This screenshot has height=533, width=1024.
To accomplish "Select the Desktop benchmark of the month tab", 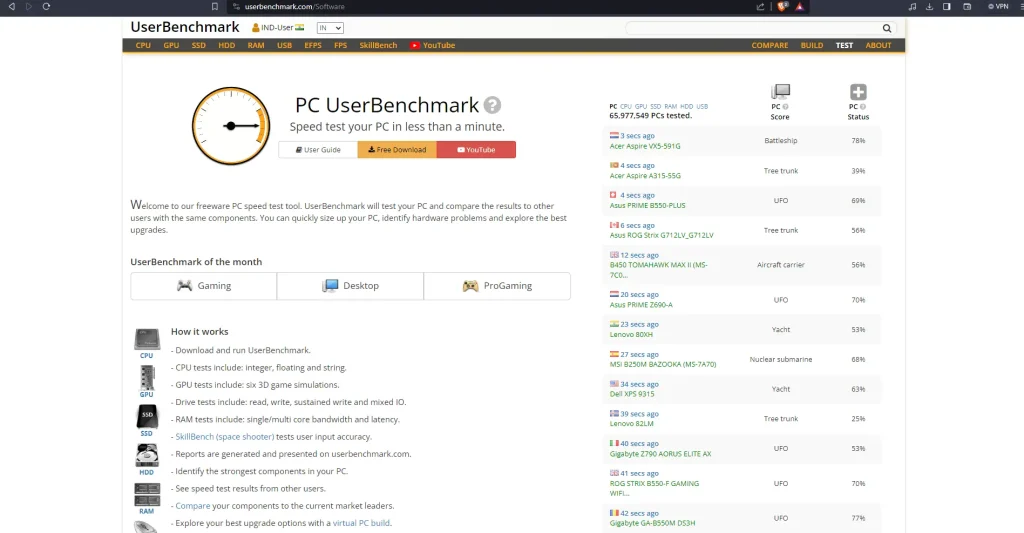I will 350,286.
